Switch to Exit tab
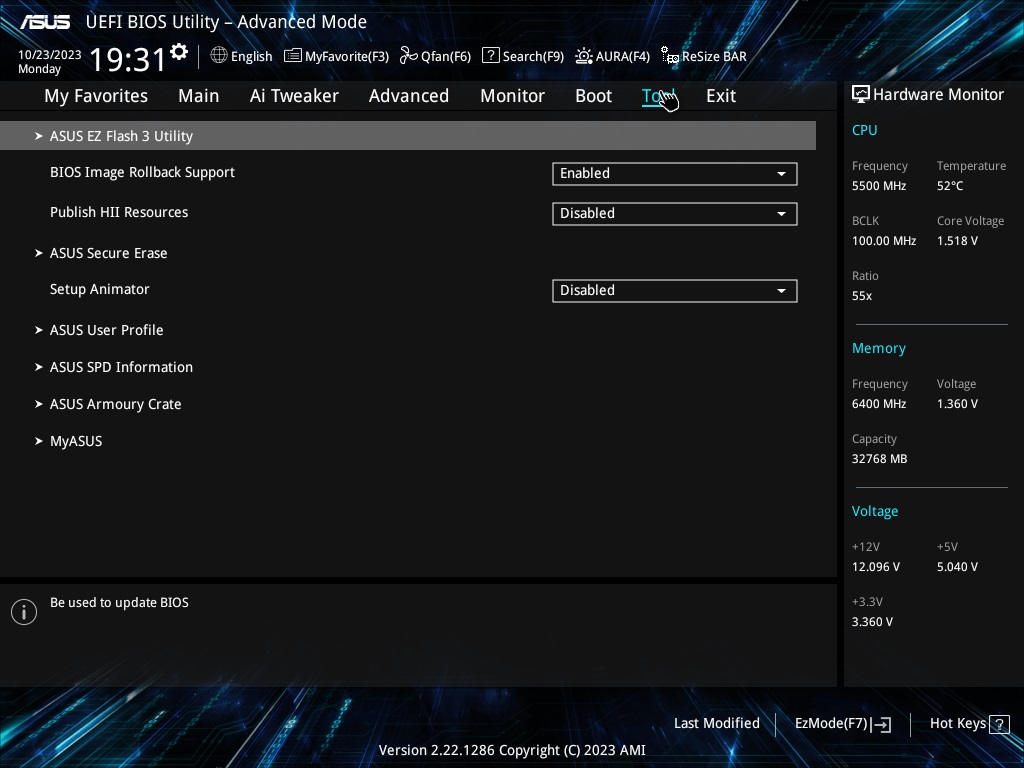The width and height of the screenshot is (1024, 768). [x=721, y=96]
